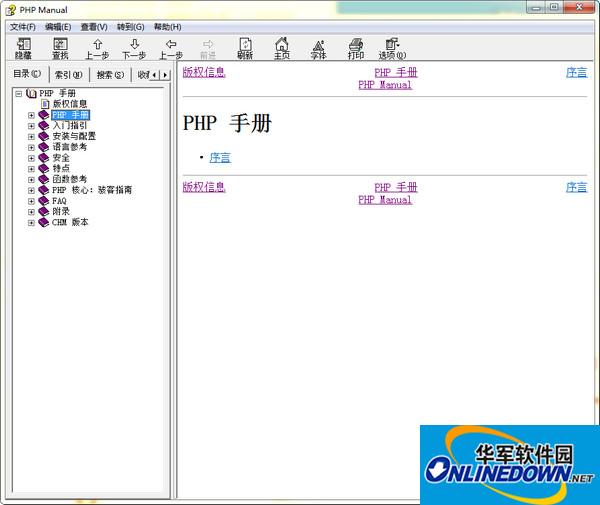Click the up-arrow 上一步 toolbar icon

pos(97,49)
